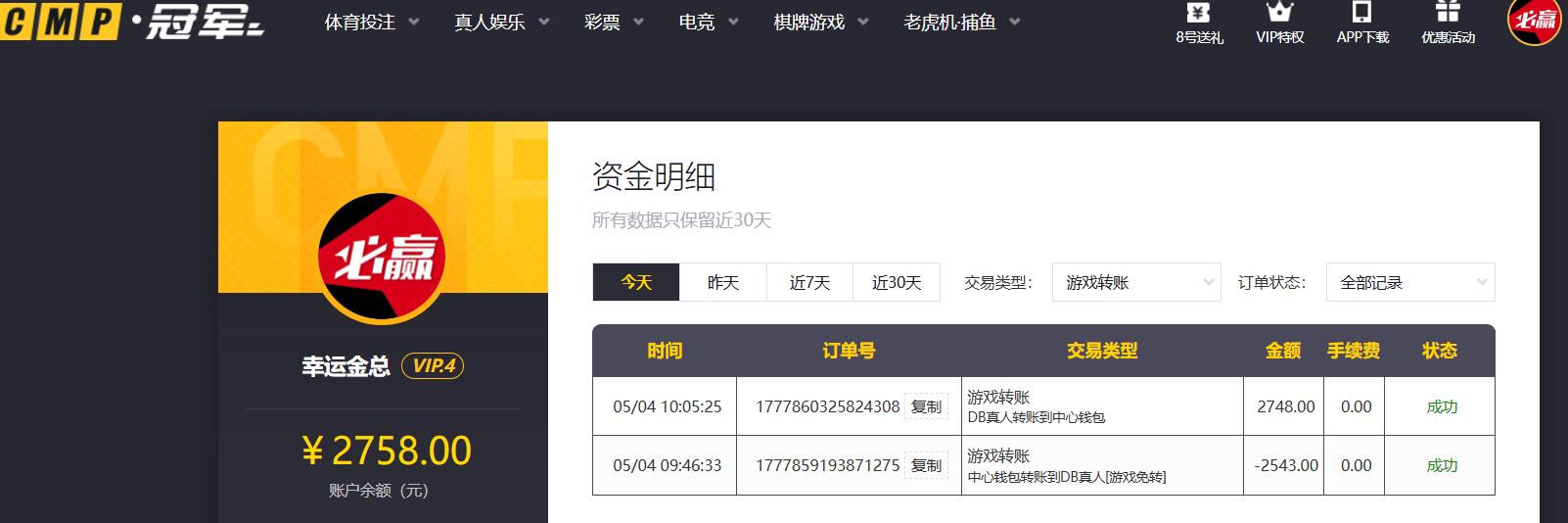Viewport: 1568px width, 523px height.
Task: Expand chevron next to 真人娱乐
Action: click(x=543, y=22)
